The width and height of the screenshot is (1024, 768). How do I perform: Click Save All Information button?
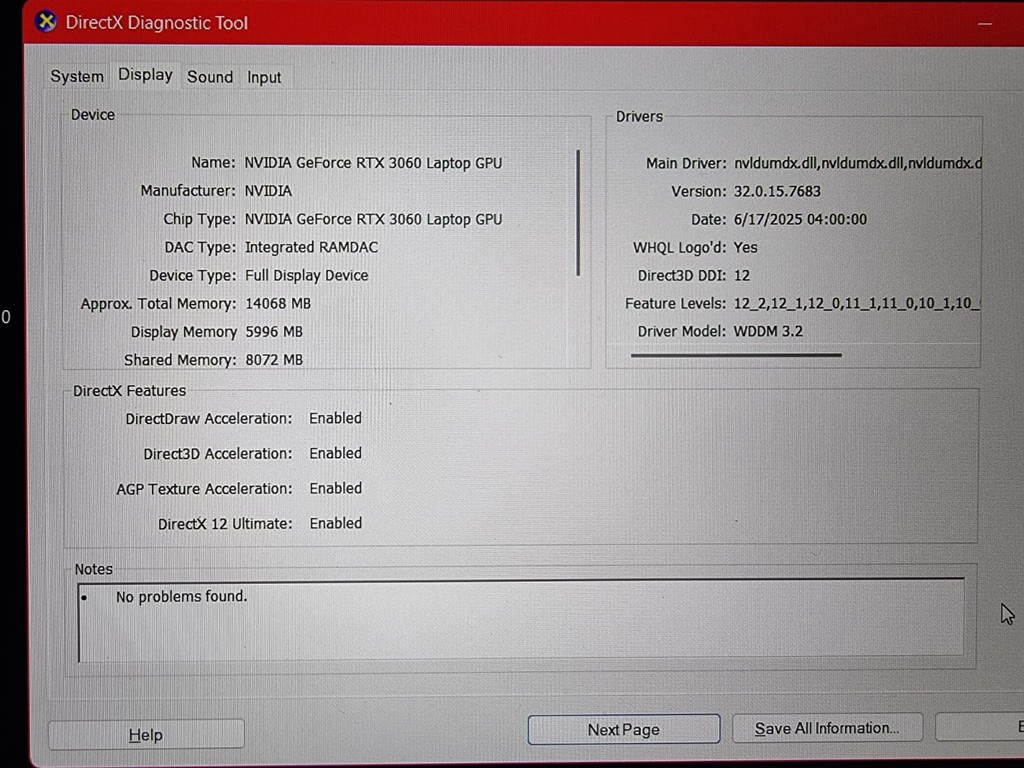827,728
